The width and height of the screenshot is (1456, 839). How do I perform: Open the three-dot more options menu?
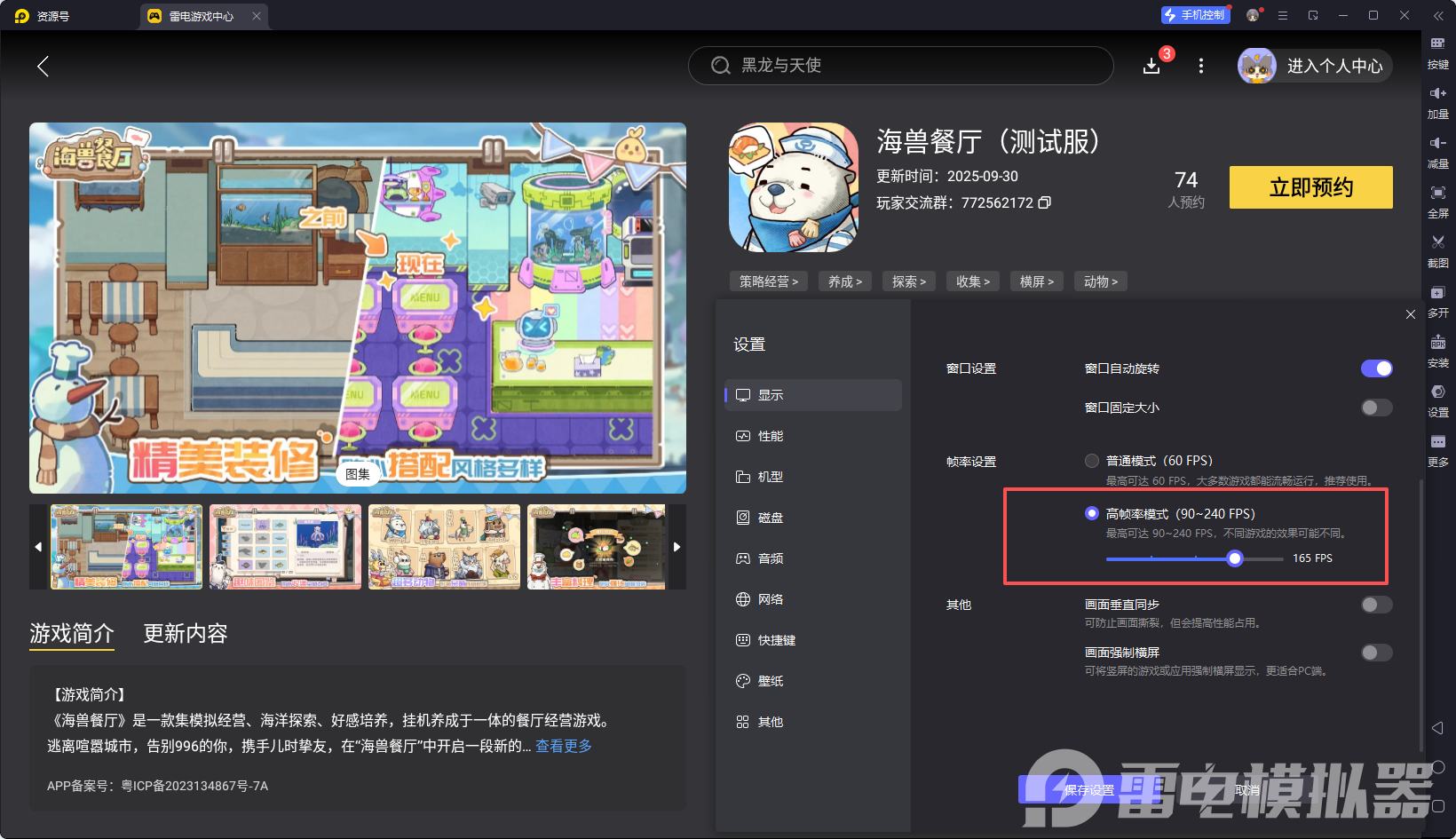(1201, 66)
